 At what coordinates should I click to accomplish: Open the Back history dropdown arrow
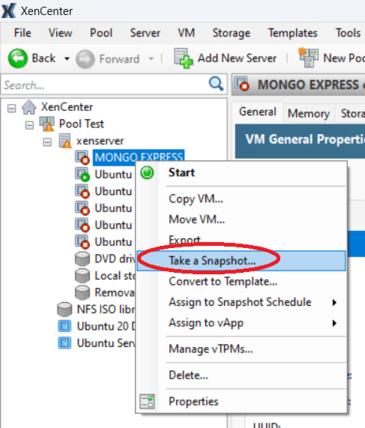point(67,59)
